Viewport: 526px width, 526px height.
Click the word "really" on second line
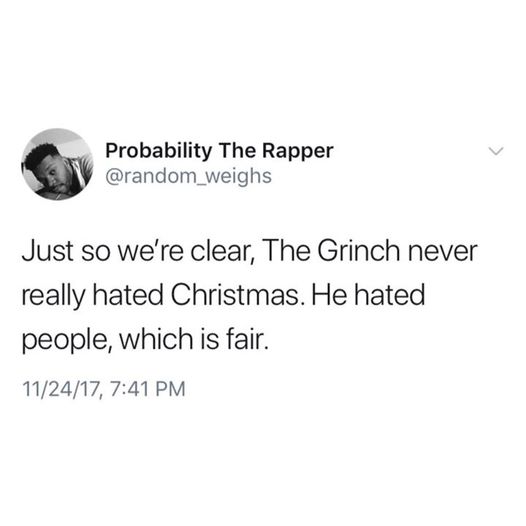click(53, 297)
